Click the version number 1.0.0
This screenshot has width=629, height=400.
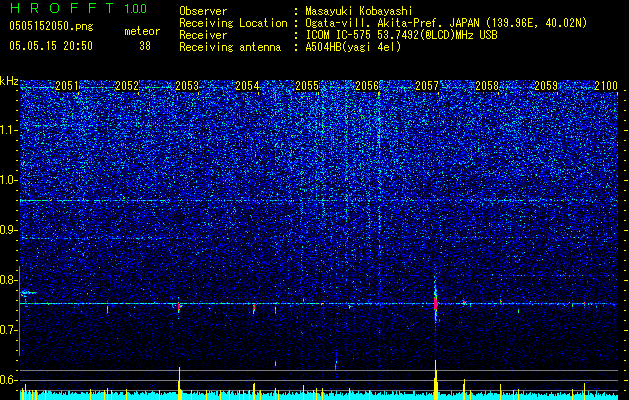pyautogui.click(x=135, y=9)
